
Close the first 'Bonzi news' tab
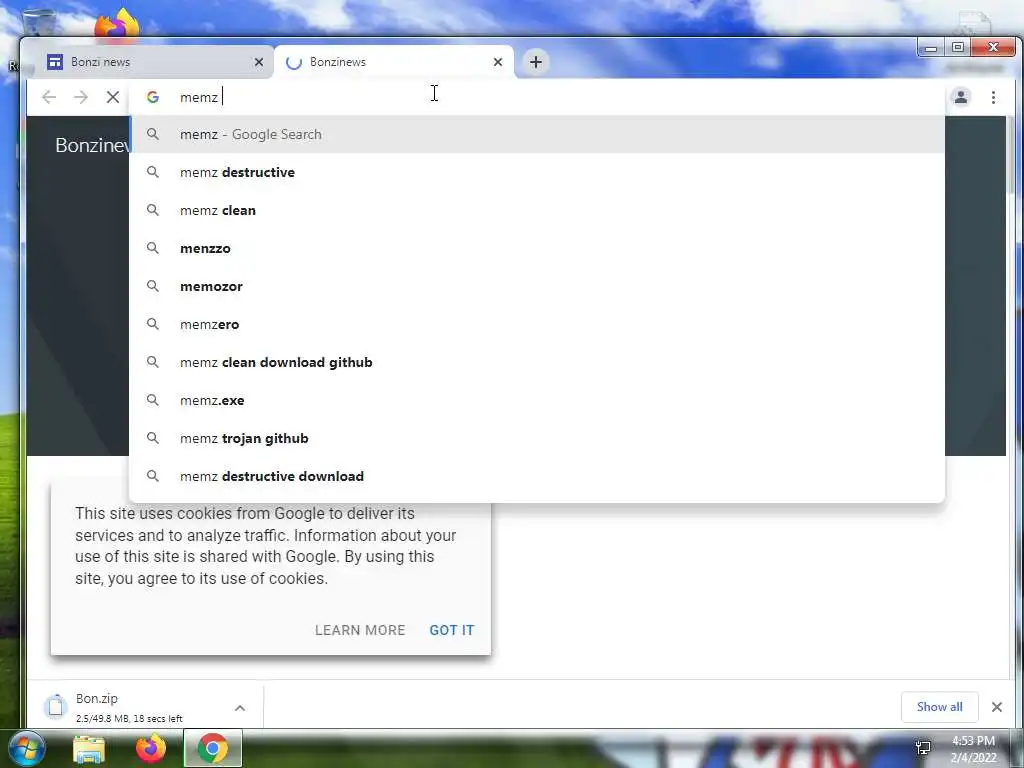click(259, 62)
